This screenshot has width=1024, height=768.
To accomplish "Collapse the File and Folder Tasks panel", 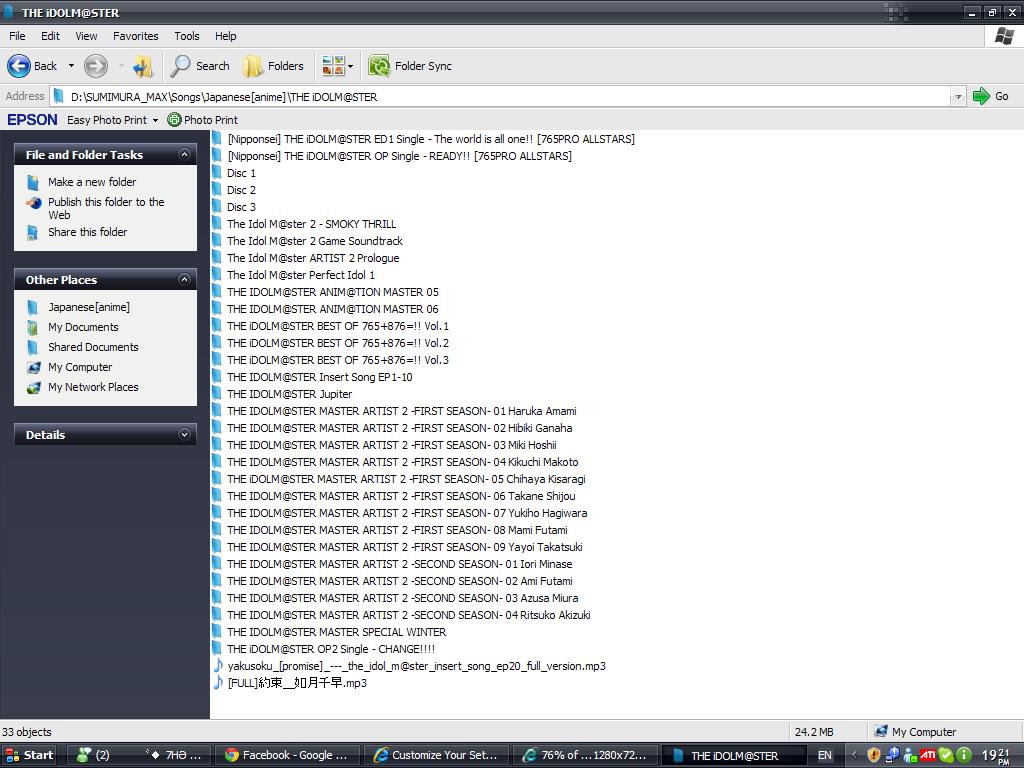I will pyautogui.click(x=184, y=155).
